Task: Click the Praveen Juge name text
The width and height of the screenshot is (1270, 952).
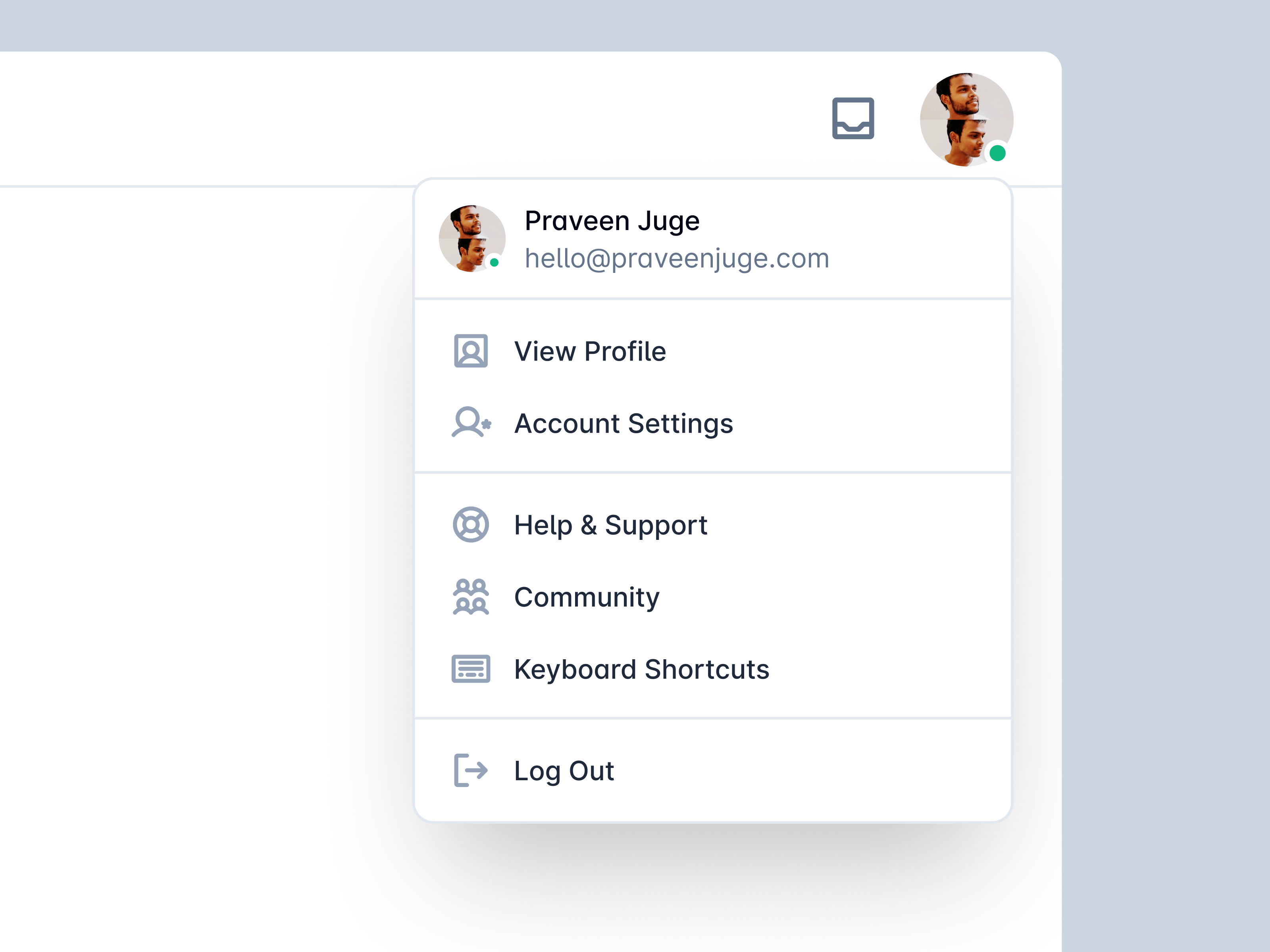Action: [612, 221]
